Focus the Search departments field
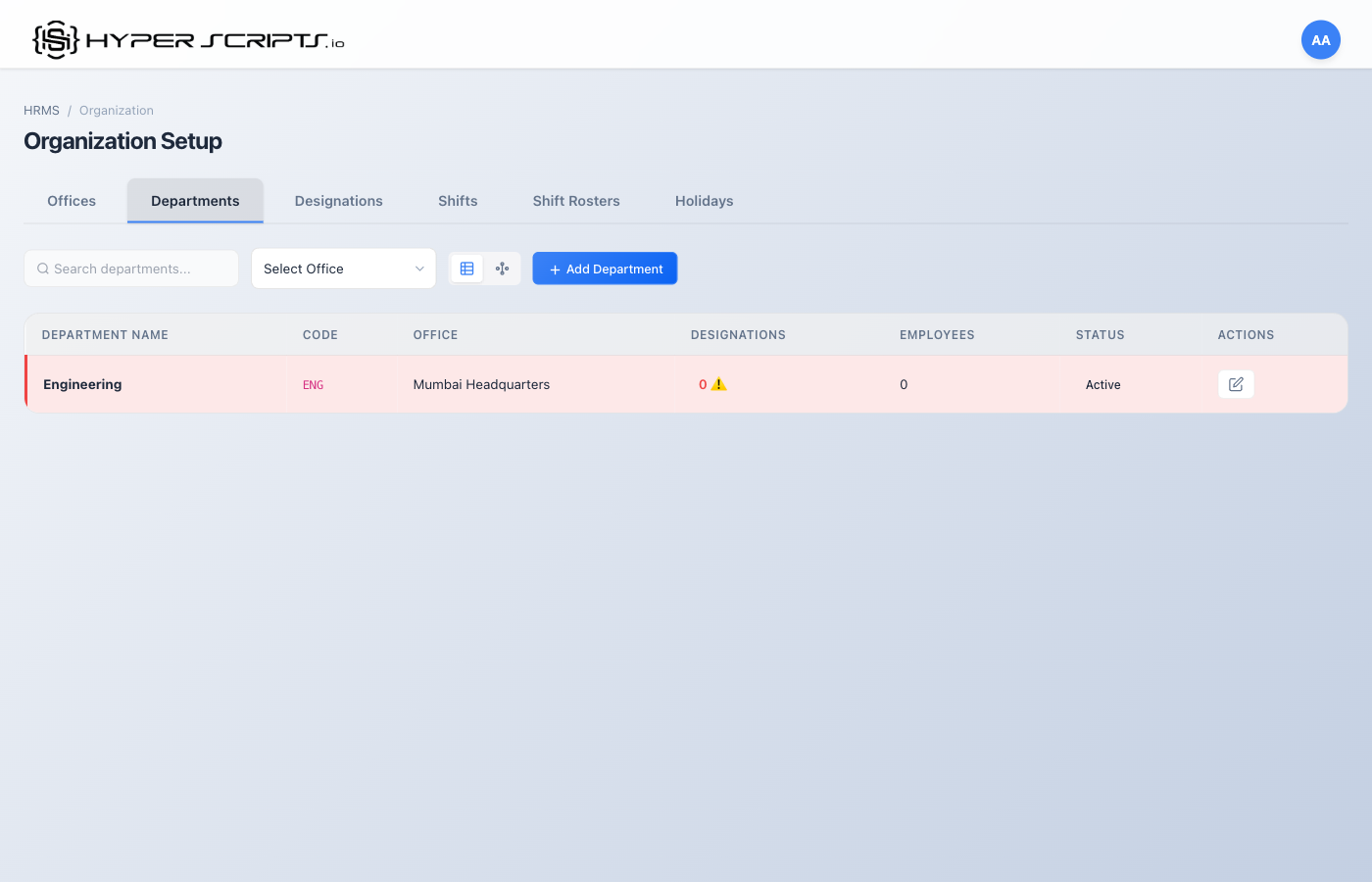 click(x=137, y=269)
